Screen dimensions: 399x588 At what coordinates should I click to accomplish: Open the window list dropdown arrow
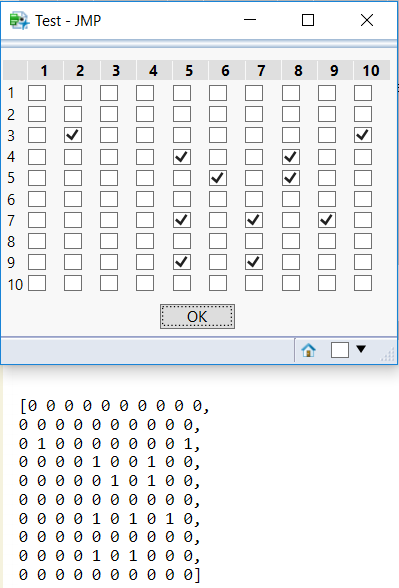coord(361,349)
